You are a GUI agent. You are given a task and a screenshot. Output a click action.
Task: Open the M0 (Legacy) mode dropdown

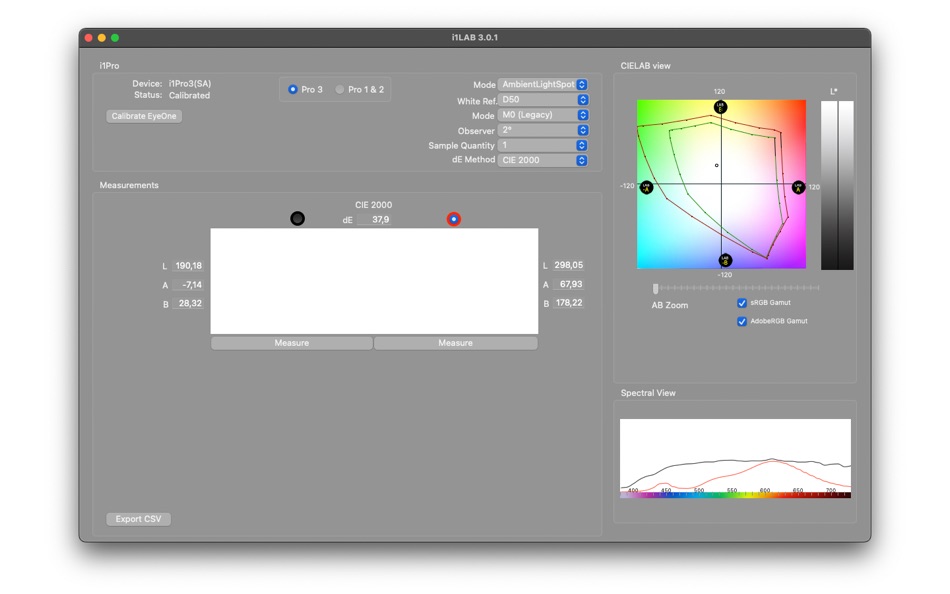click(542, 115)
